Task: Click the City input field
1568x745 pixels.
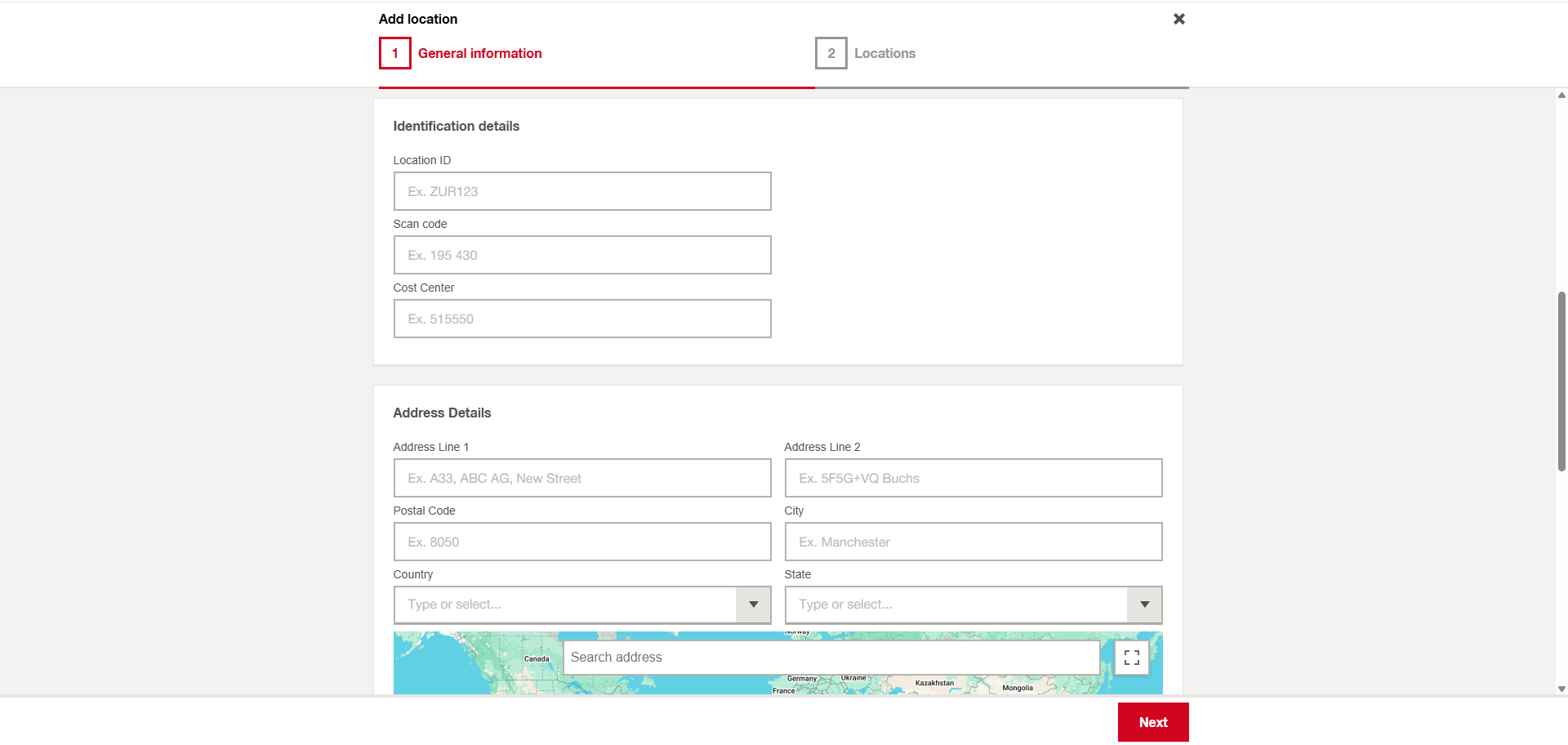Action: coord(973,542)
